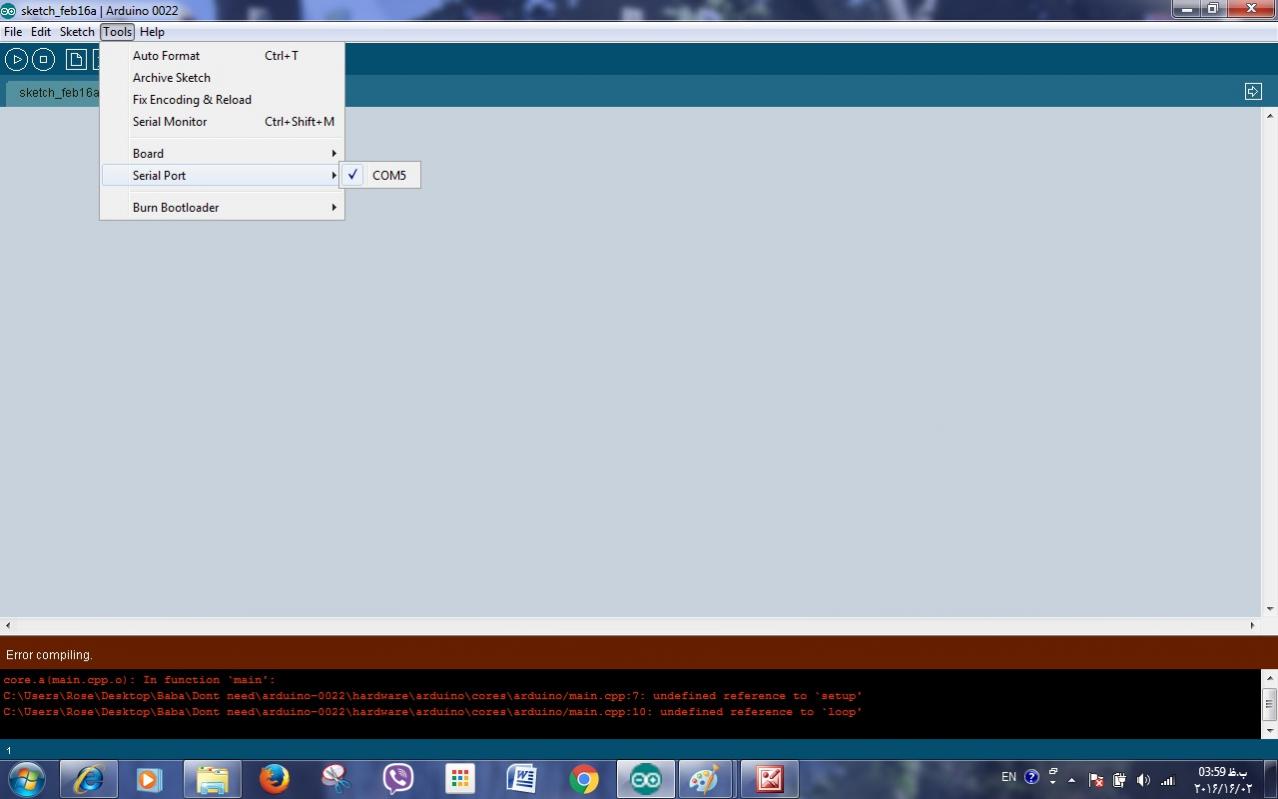Viewport: 1278px width, 799px height.
Task: Switch to Arduino in the taskbar
Action: pyautogui.click(x=645, y=779)
